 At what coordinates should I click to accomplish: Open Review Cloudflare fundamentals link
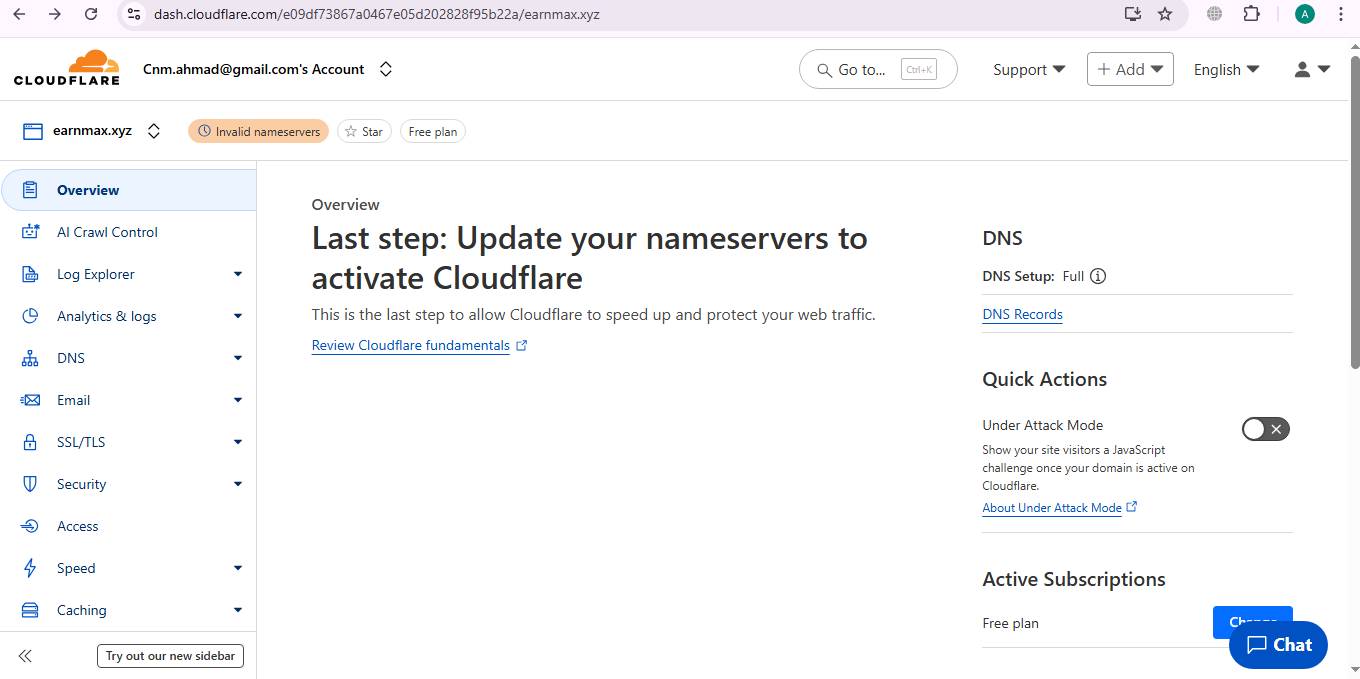coord(411,345)
